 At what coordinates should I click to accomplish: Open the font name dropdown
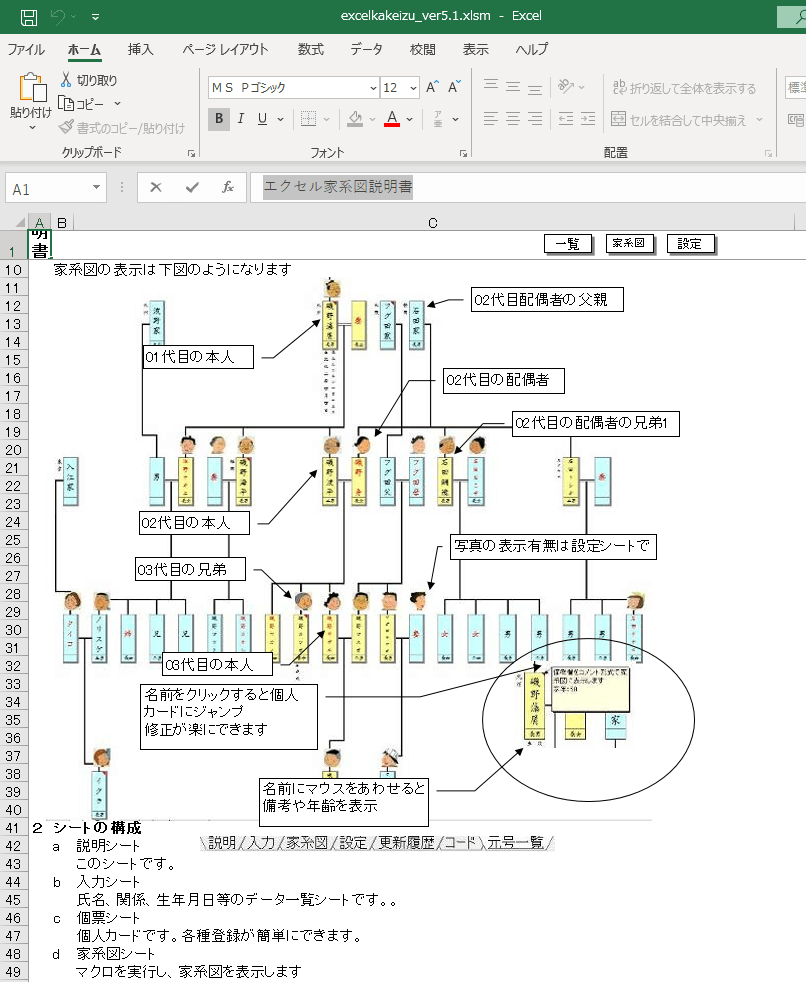point(373,88)
